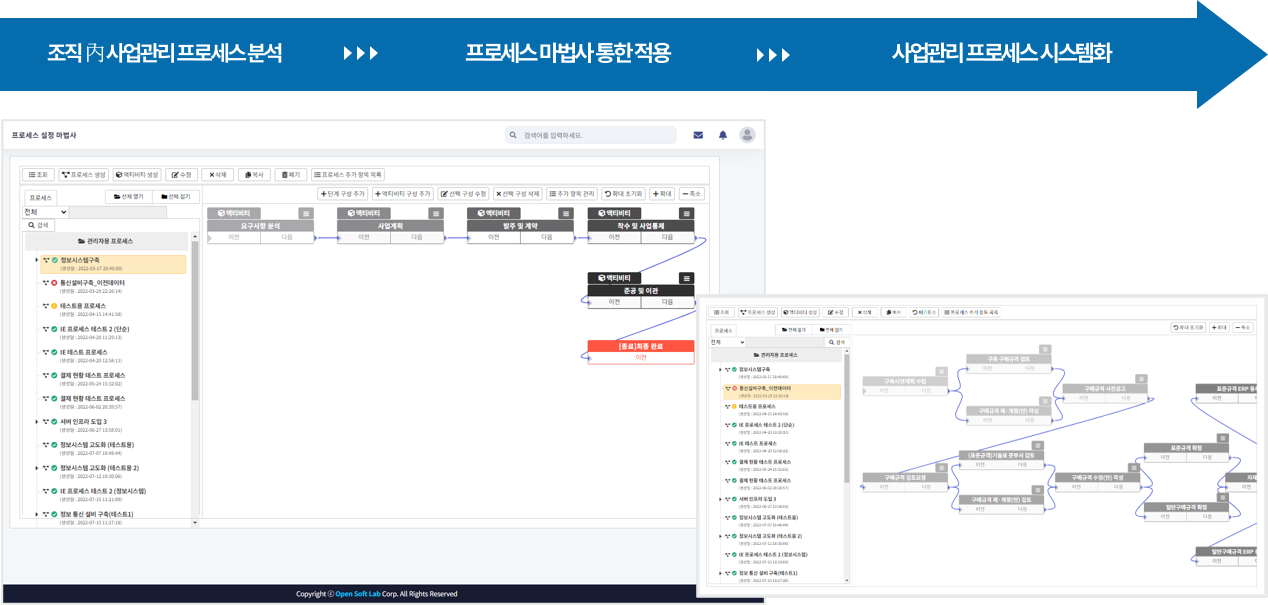Open the 전체 dropdown in the back window
This screenshot has width=1268, height=605.
point(46,212)
